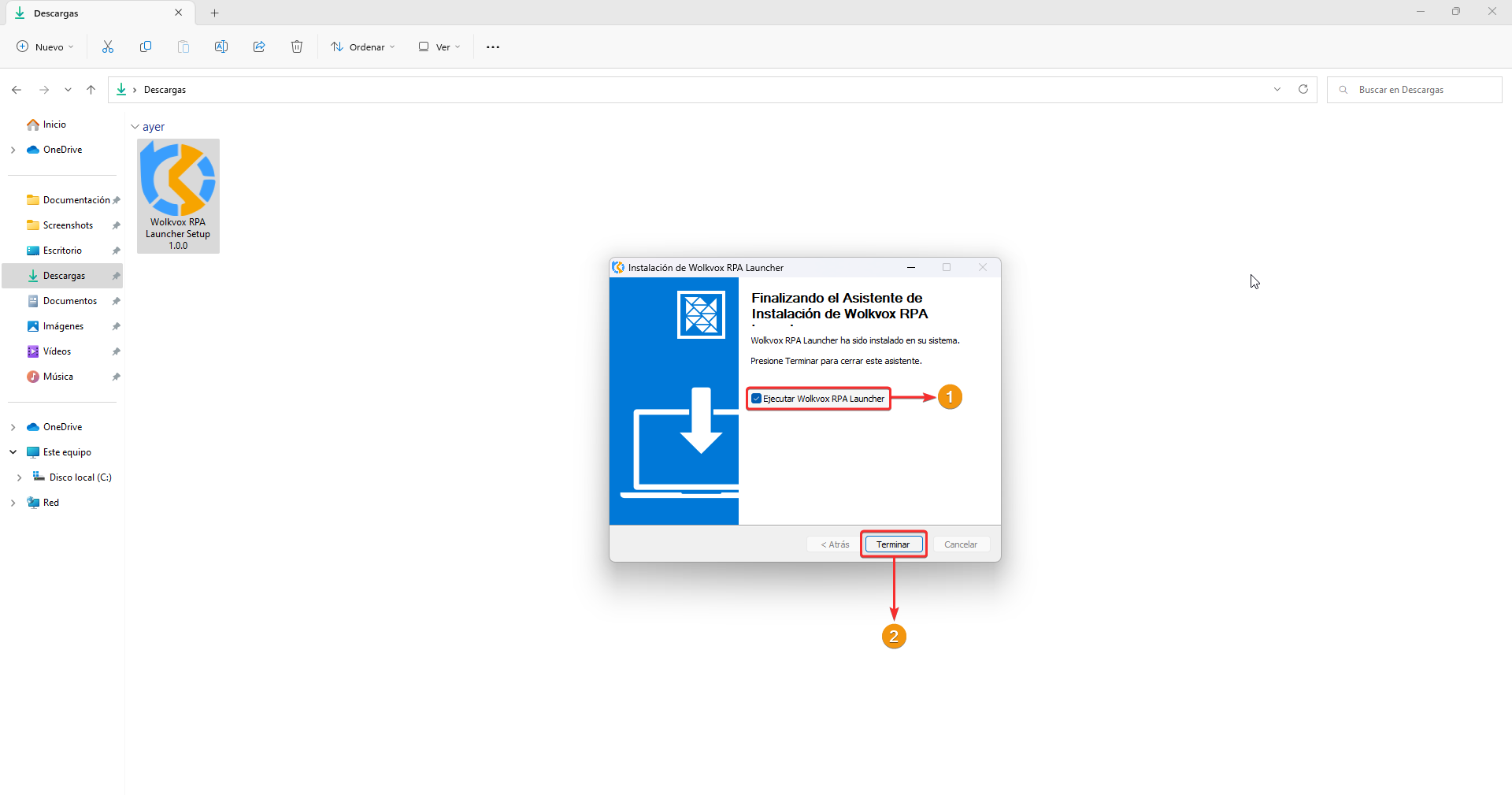Click the Descargas tab title
Viewport: 1512px width, 795px height.
(56, 13)
